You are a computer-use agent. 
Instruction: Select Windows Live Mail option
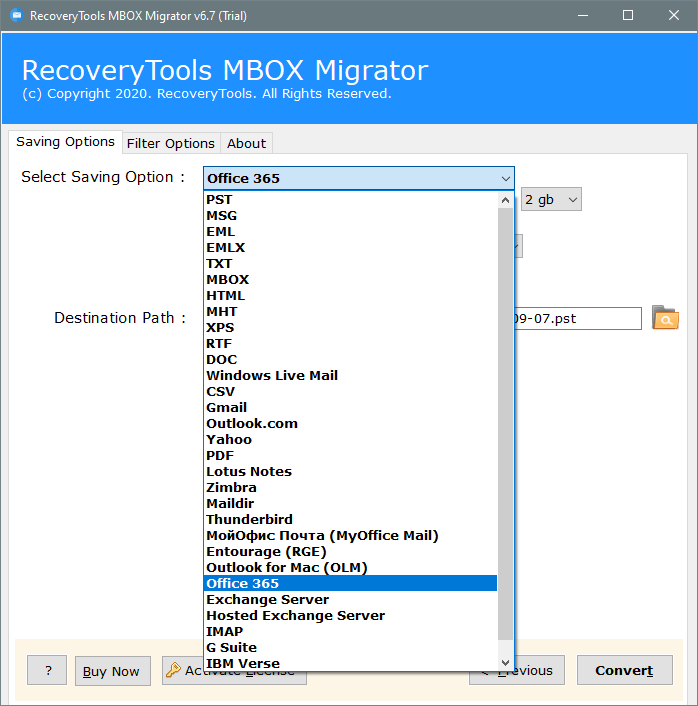click(x=350, y=376)
